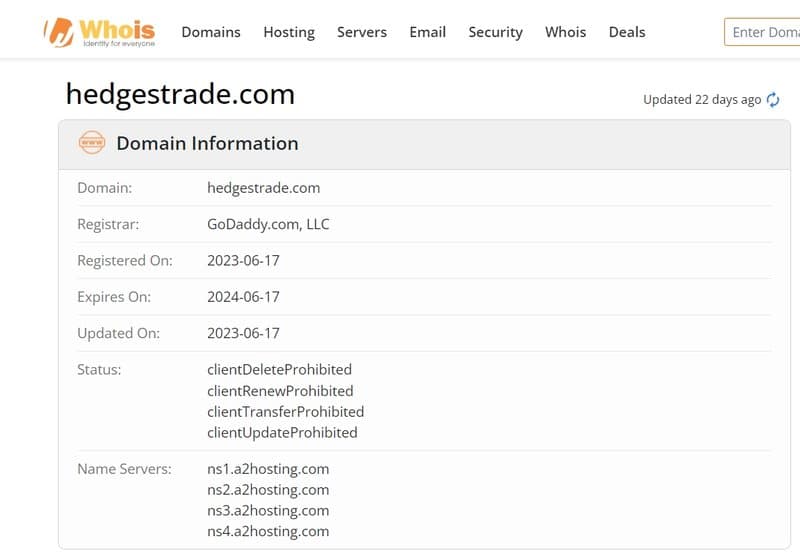Click the Status: label
This screenshot has height=554, width=800.
(x=99, y=369)
